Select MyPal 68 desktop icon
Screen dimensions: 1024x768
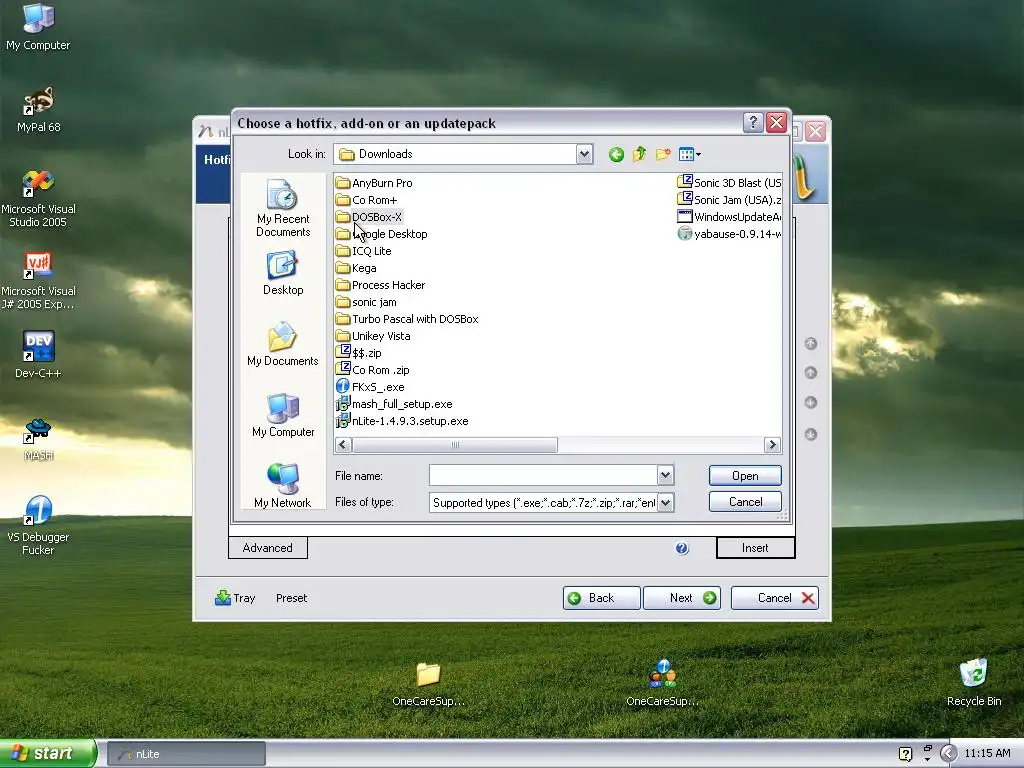click(39, 110)
